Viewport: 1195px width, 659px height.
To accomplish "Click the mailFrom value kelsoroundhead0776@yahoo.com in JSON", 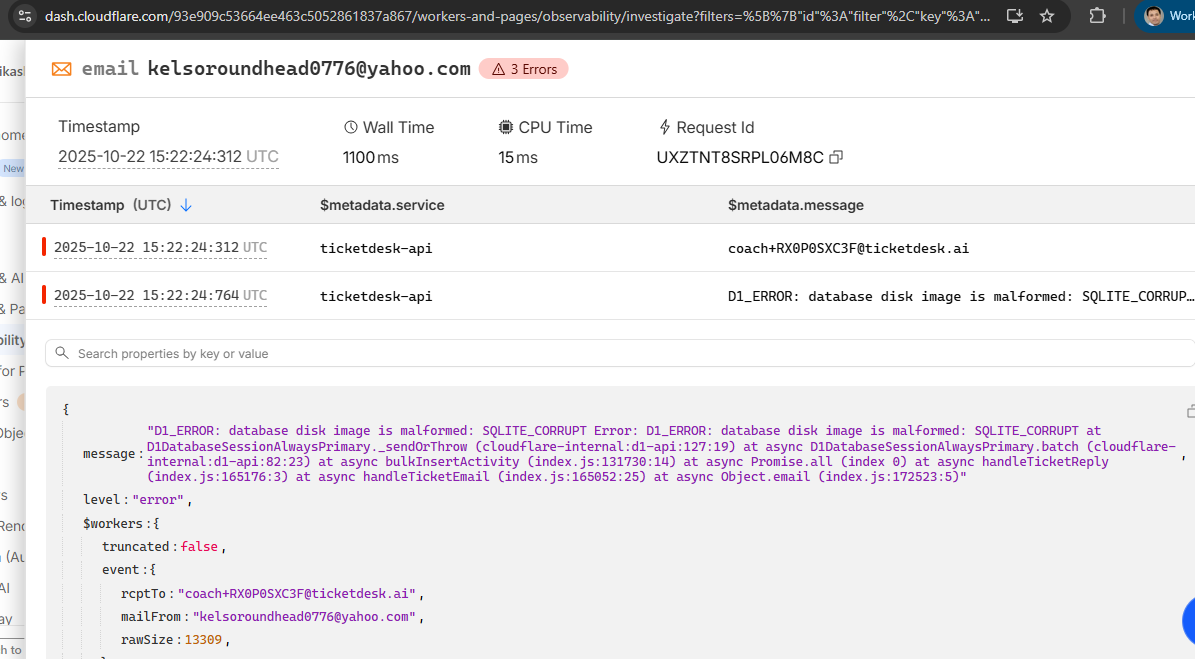I will point(304,616).
